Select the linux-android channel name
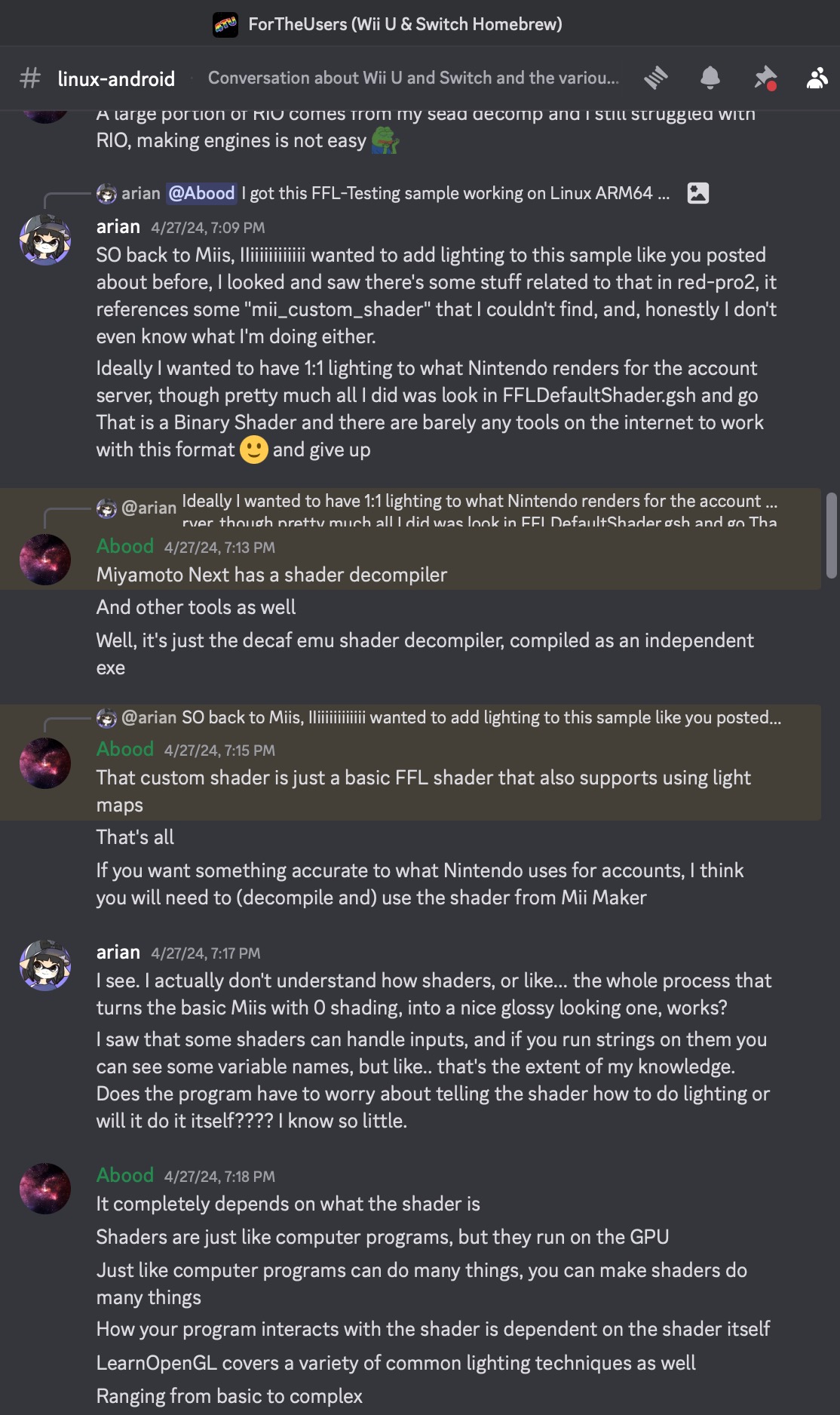The height and width of the screenshot is (1415, 840). click(116, 78)
